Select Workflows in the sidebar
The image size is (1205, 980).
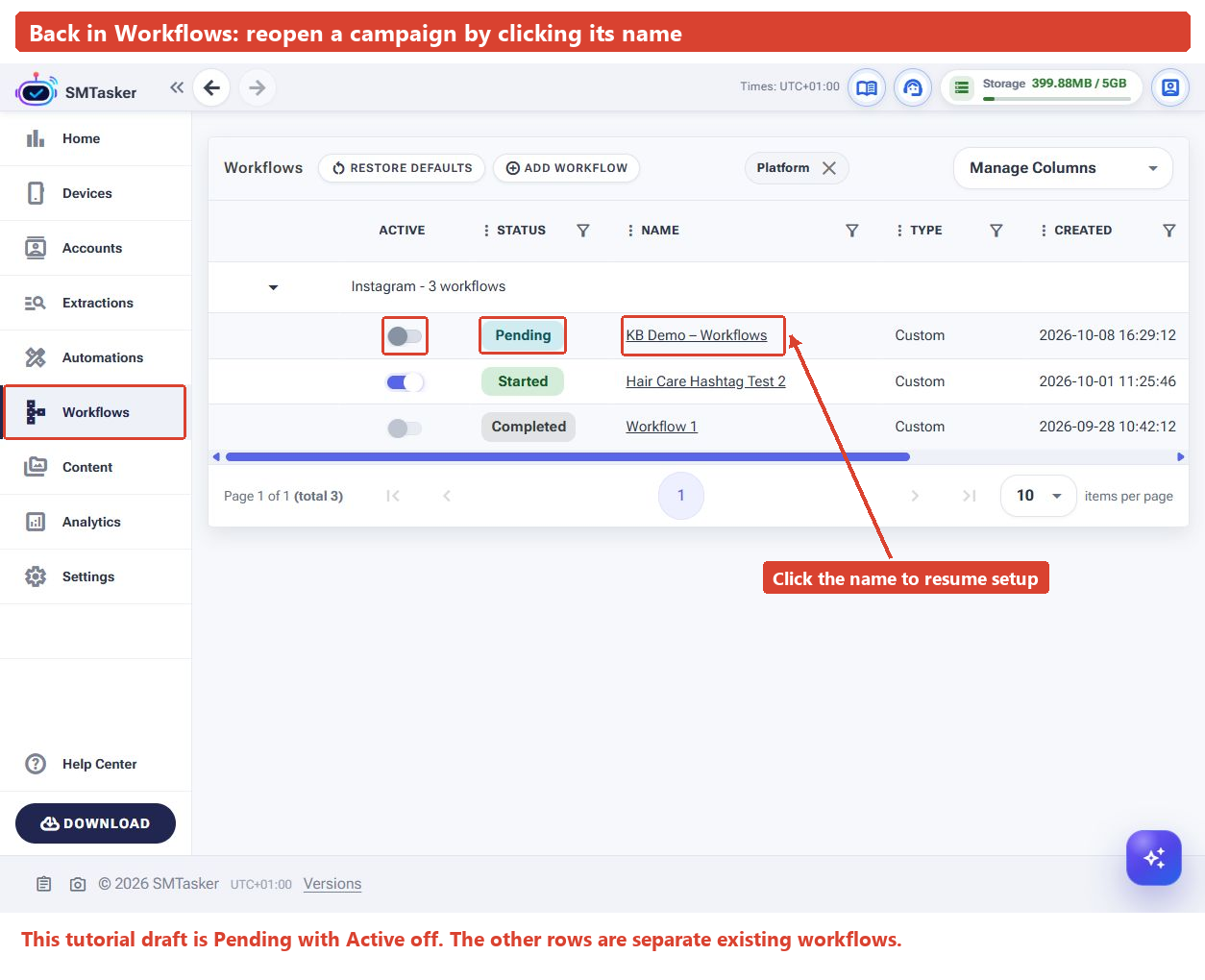pyautogui.click(x=96, y=412)
